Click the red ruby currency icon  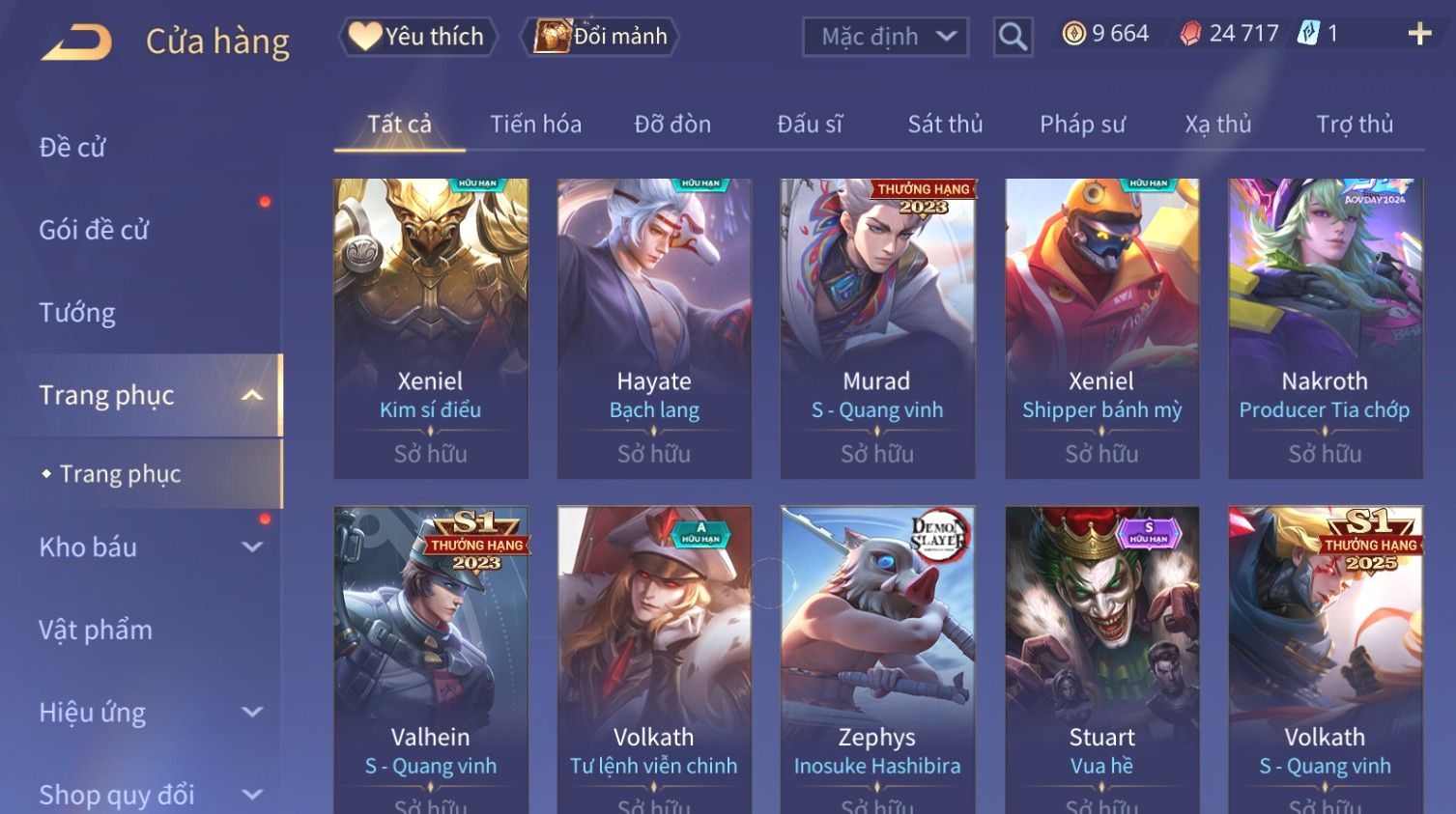[x=1190, y=34]
